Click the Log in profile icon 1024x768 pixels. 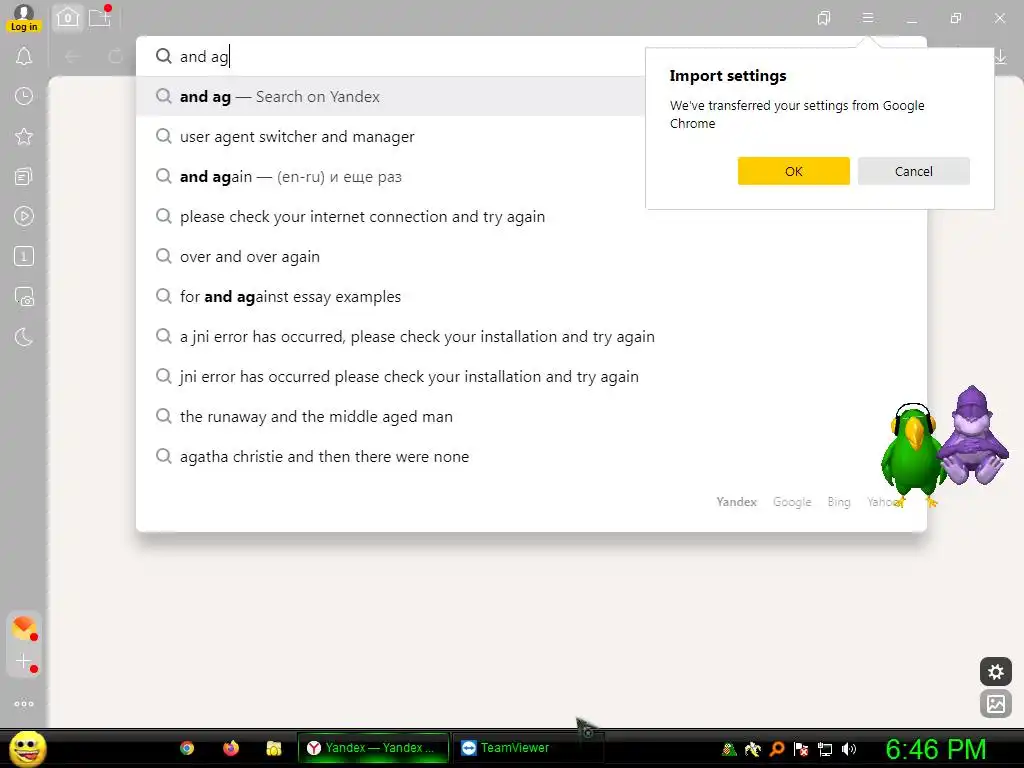pyautogui.click(x=24, y=18)
